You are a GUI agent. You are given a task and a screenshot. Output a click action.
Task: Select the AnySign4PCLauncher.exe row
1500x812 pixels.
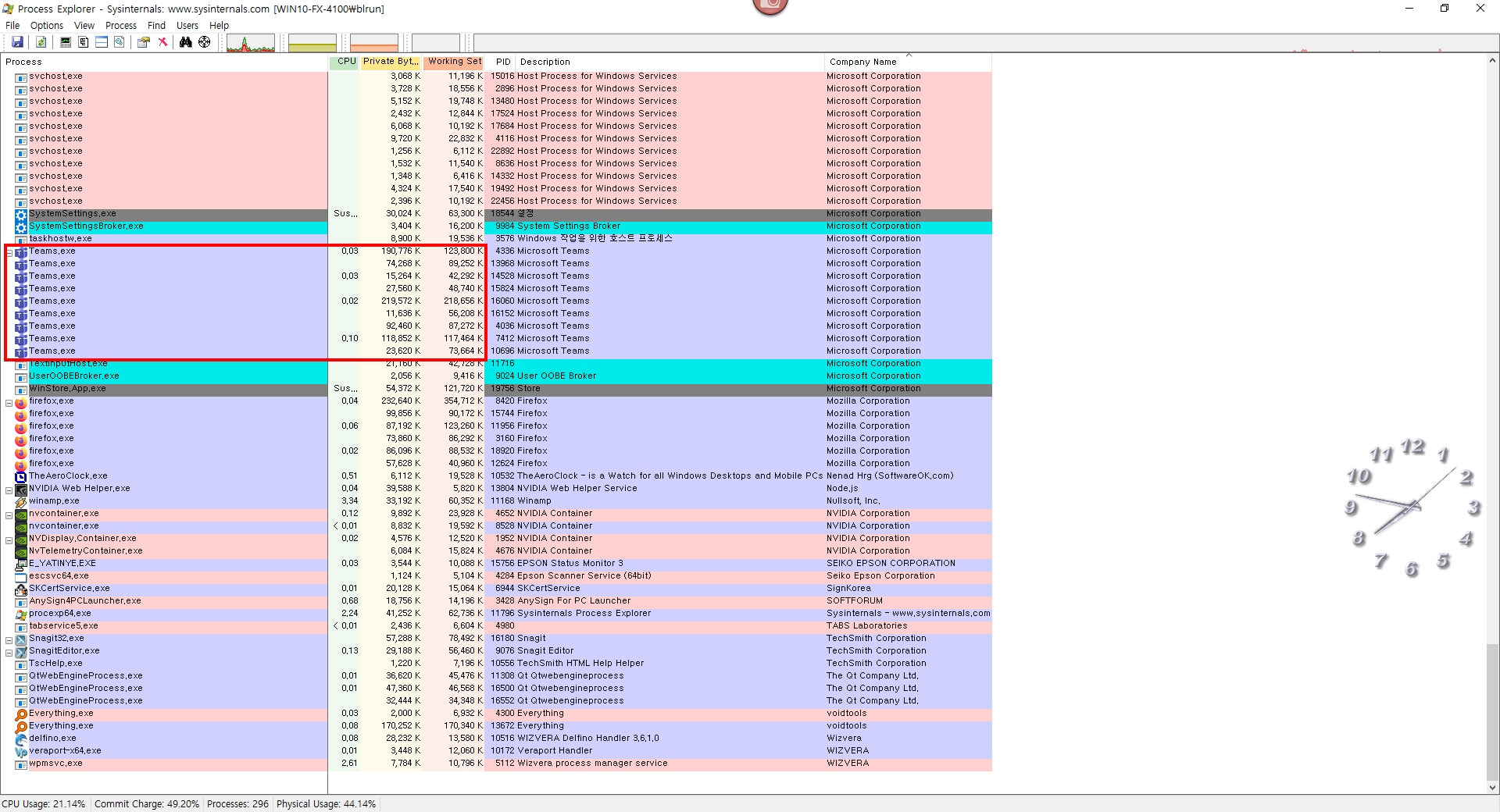pos(497,601)
